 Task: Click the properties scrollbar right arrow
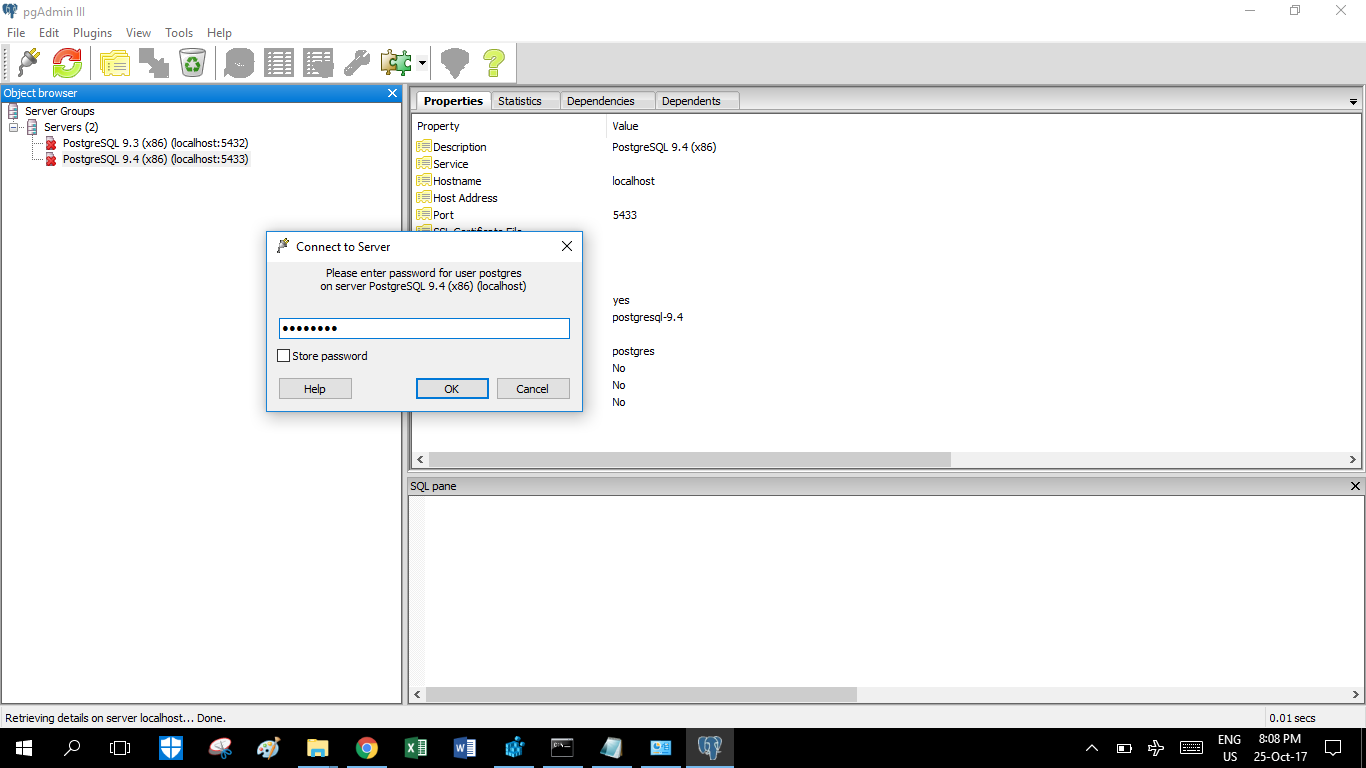click(1353, 459)
